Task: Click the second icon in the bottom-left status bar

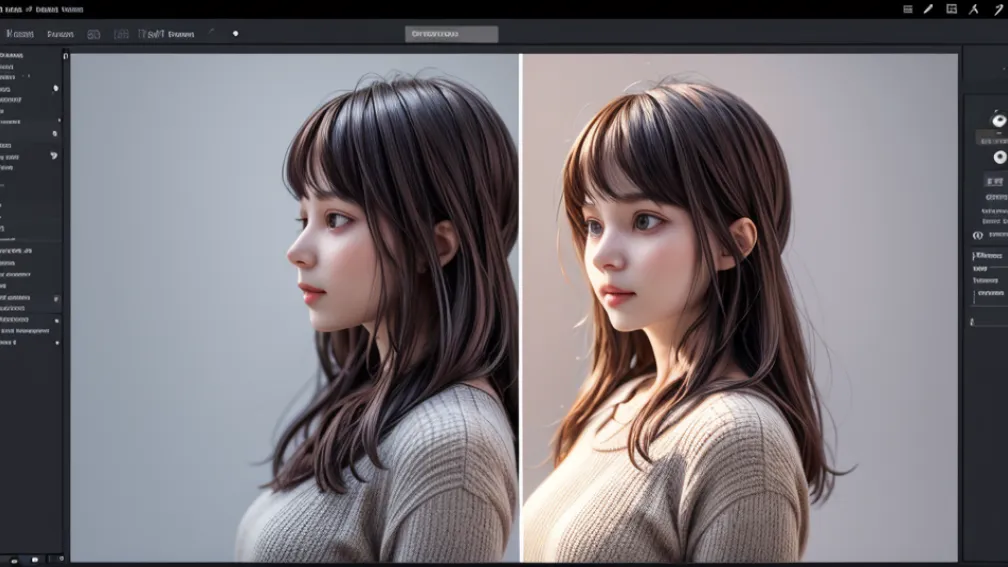Action: (x=35, y=560)
